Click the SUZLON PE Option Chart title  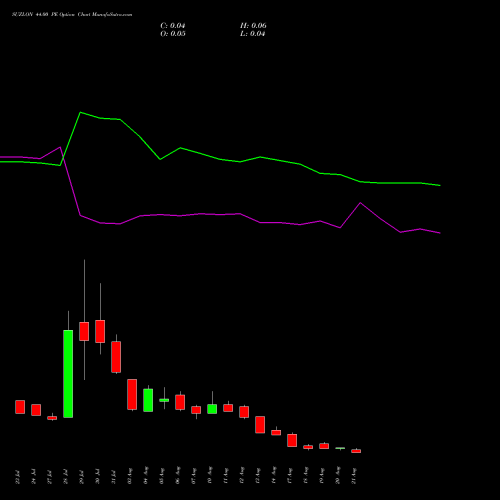(x=72, y=15)
